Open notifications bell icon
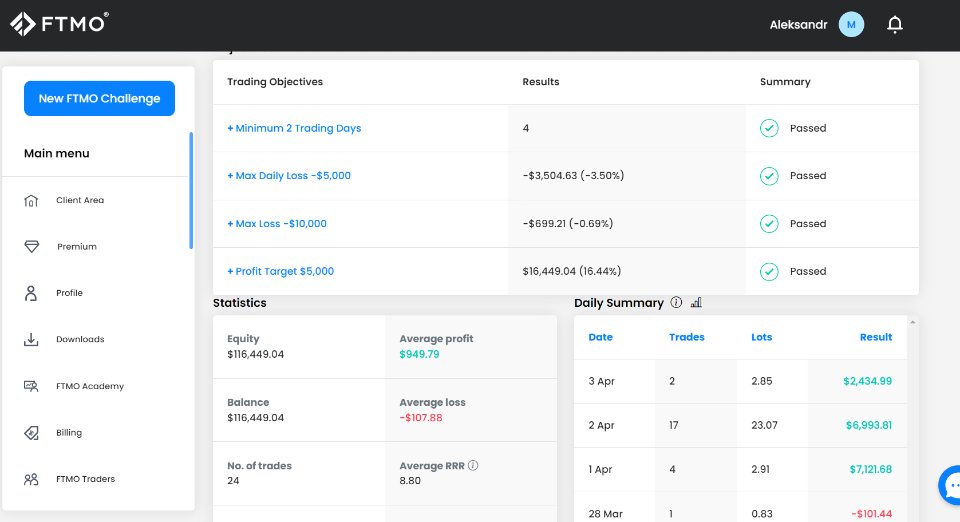Viewport: 960px width, 522px height. 895,25
